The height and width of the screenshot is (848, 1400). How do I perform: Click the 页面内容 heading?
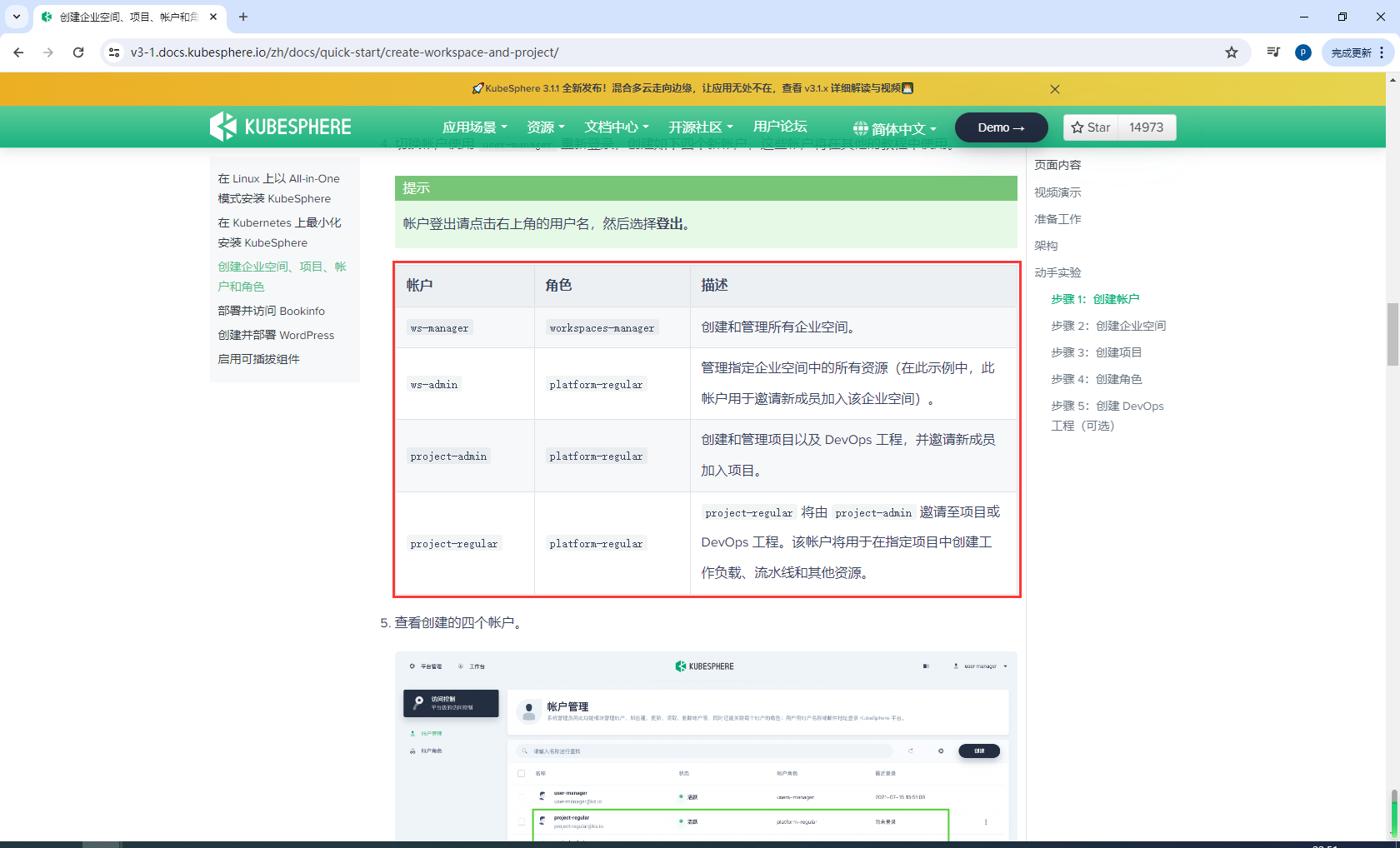click(1057, 165)
